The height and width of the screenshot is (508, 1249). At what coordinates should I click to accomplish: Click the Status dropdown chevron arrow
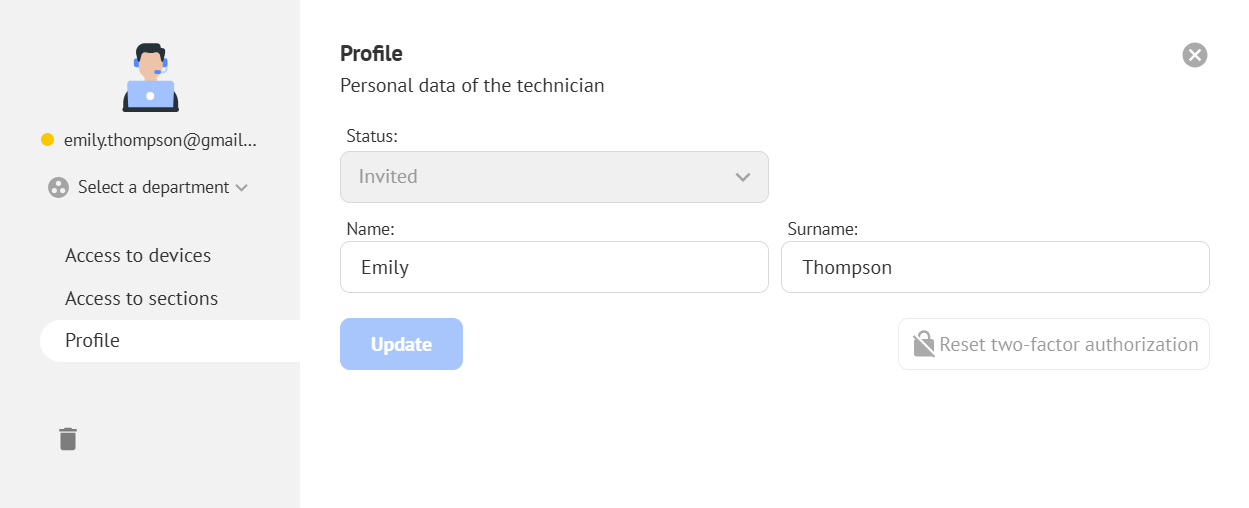[742, 177]
